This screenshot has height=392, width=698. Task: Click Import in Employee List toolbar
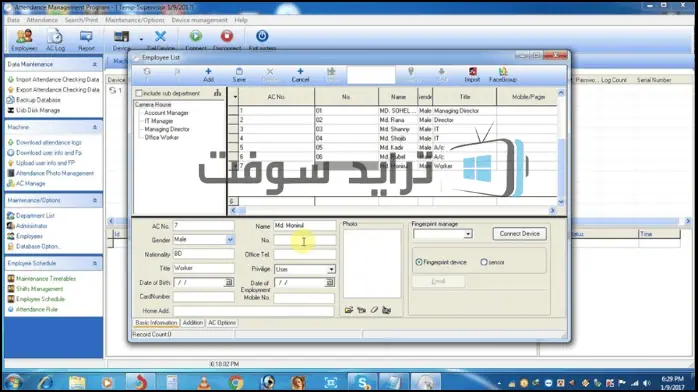tap(472, 75)
